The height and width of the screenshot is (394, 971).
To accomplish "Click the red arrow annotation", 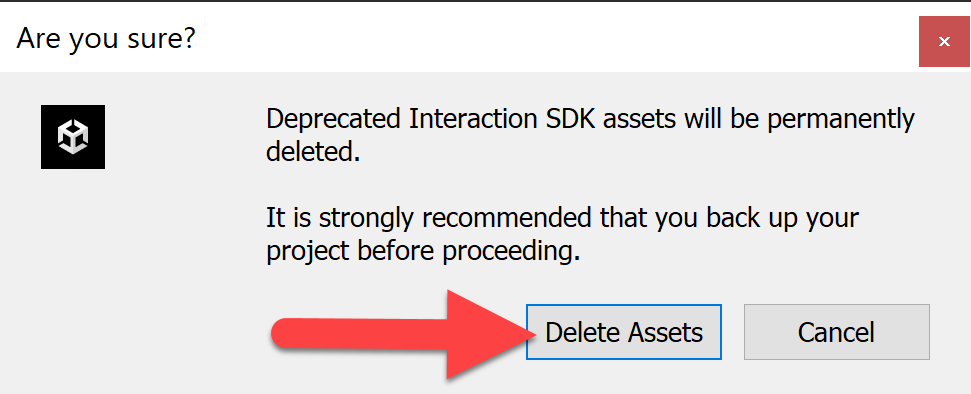I will coord(403,333).
